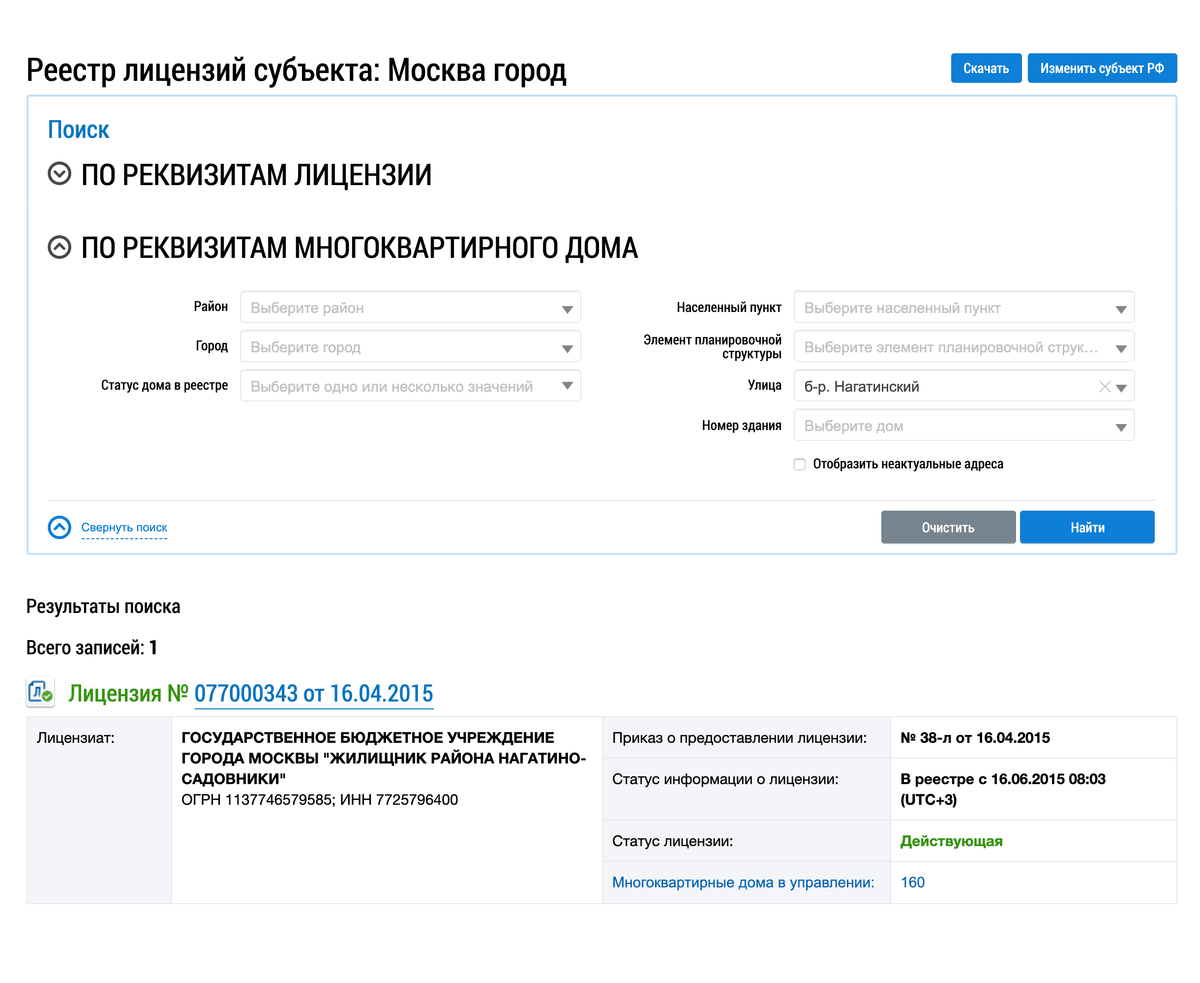Click the Найти button
Image resolution: width=1200 pixels, height=983 pixels.
(x=1087, y=527)
